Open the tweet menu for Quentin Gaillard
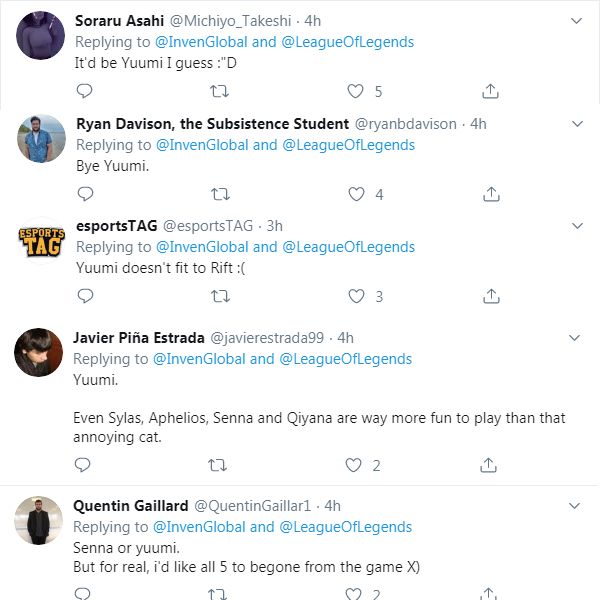The height and width of the screenshot is (600, 601). (574, 506)
